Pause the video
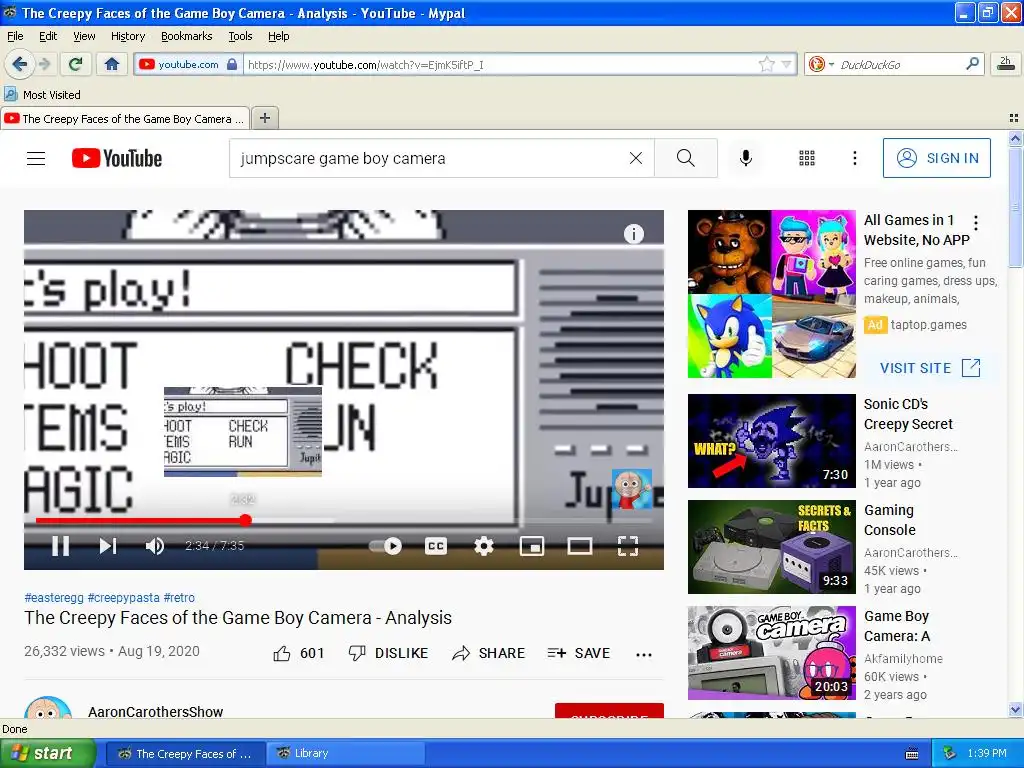This screenshot has height=768, width=1024. 60,545
